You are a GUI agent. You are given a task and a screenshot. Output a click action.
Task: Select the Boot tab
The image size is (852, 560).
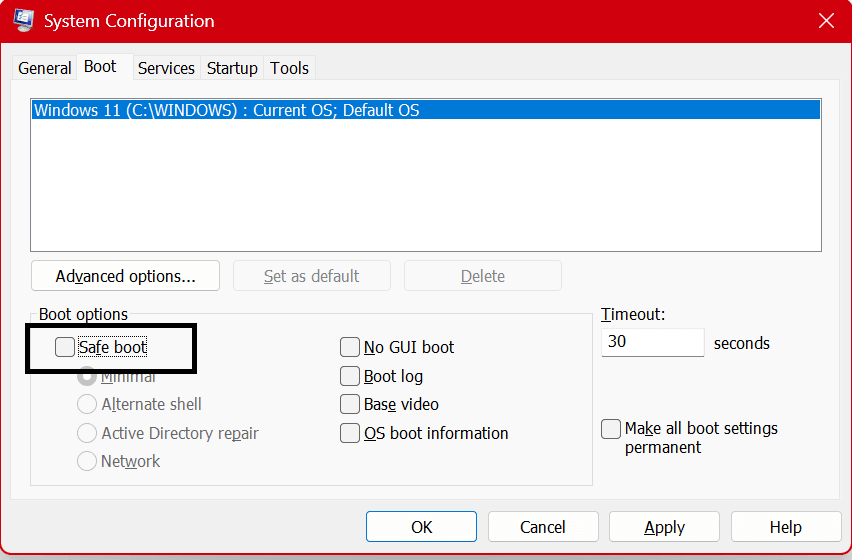click(x=105, y=67)
